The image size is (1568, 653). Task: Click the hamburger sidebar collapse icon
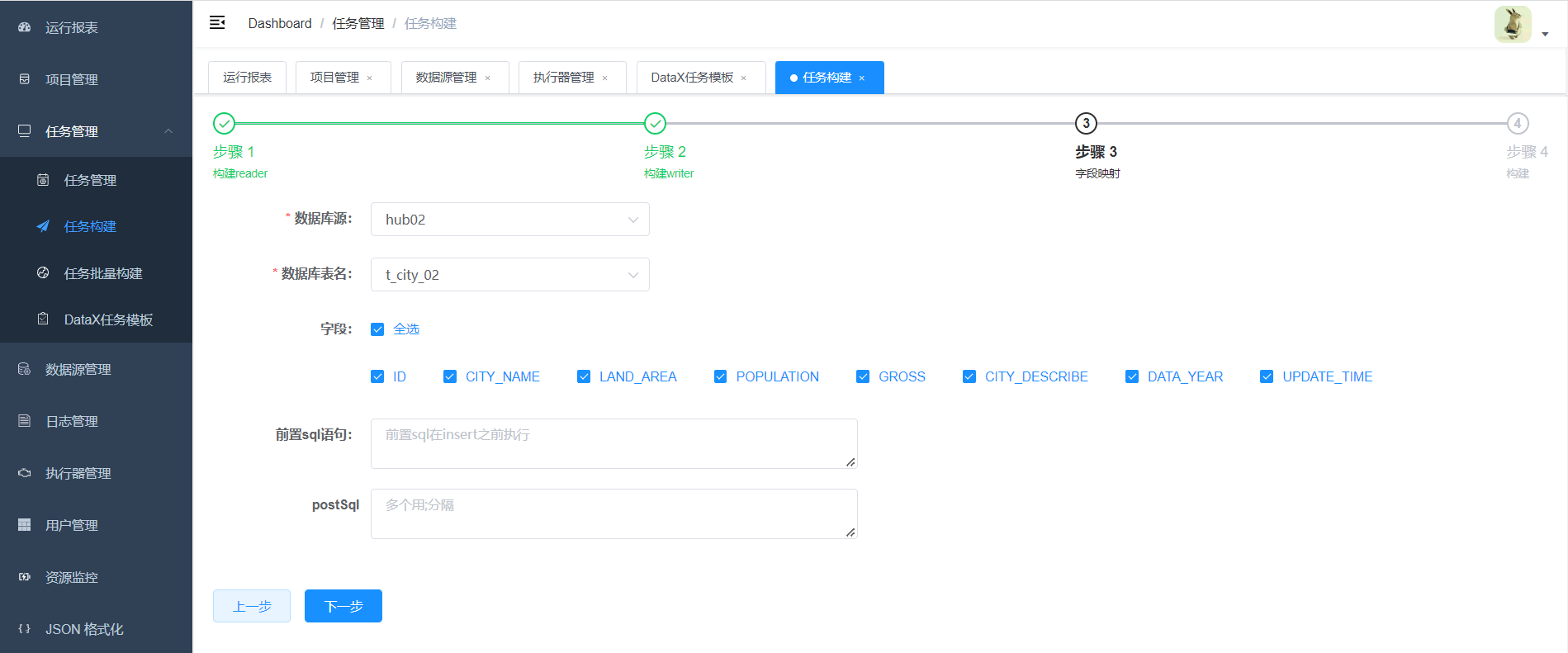217,23
